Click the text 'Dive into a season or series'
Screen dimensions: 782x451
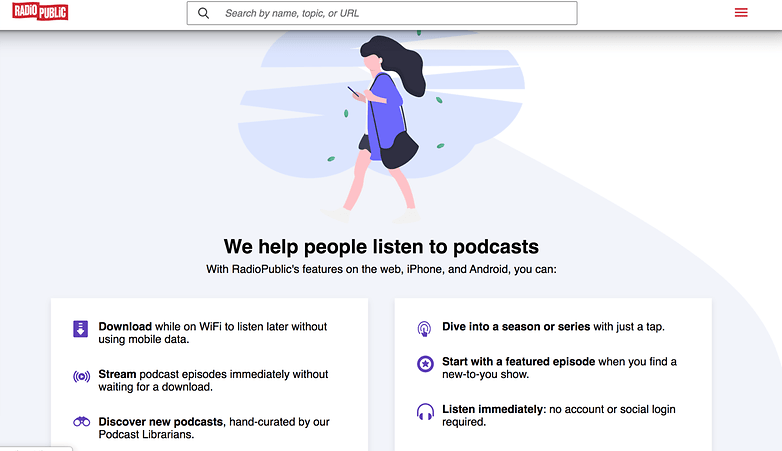(516, 327)
